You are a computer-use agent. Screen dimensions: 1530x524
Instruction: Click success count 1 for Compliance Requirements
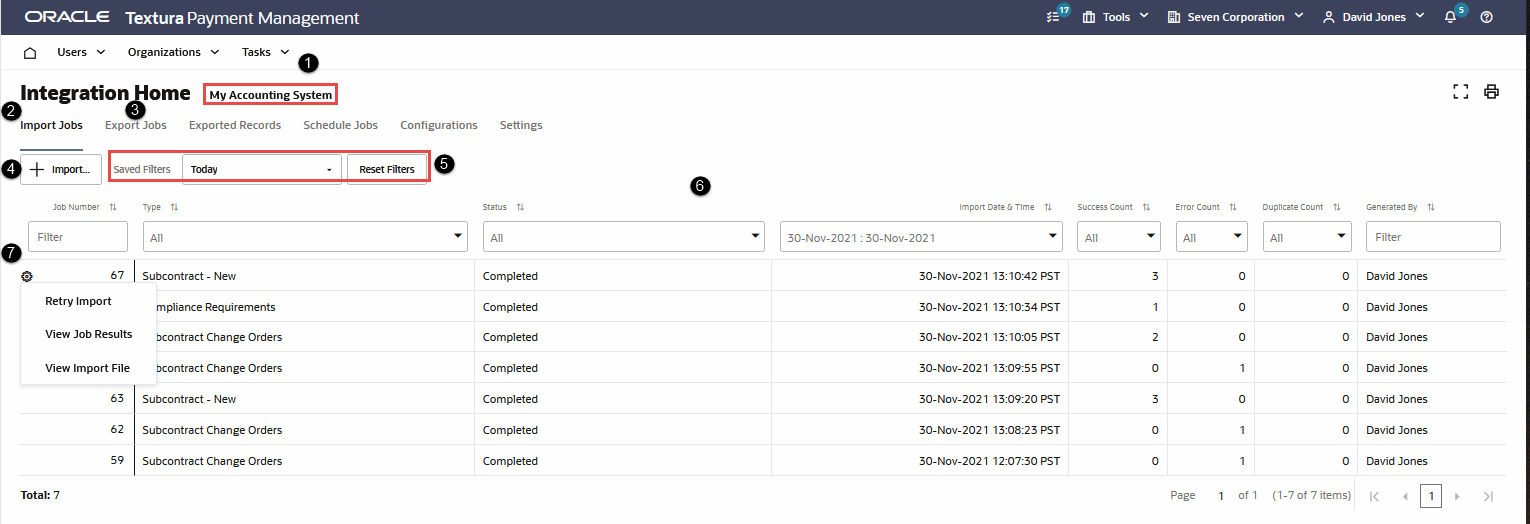[1156, 307]
